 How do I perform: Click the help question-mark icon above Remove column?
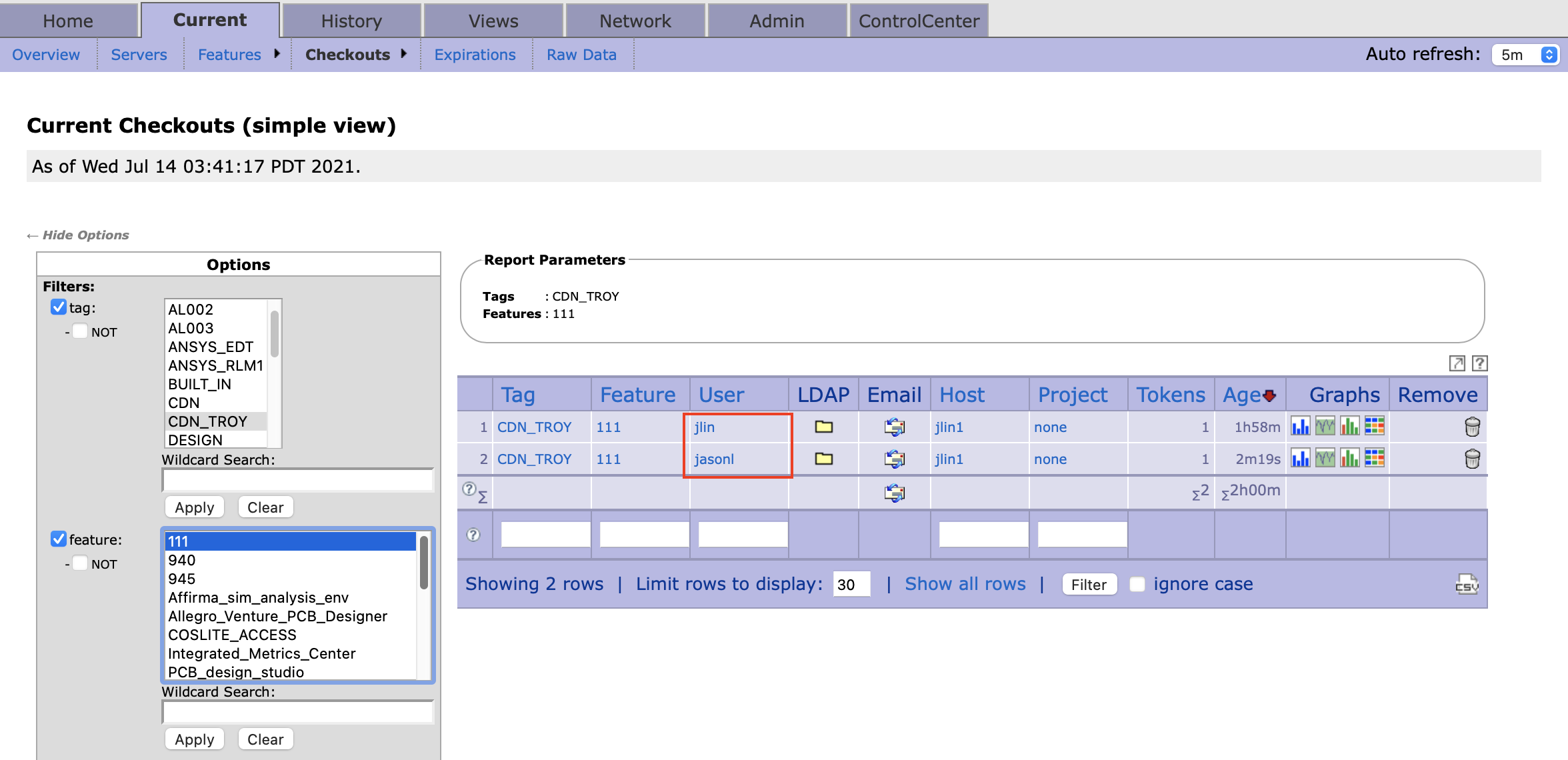tap(1479, 363)
